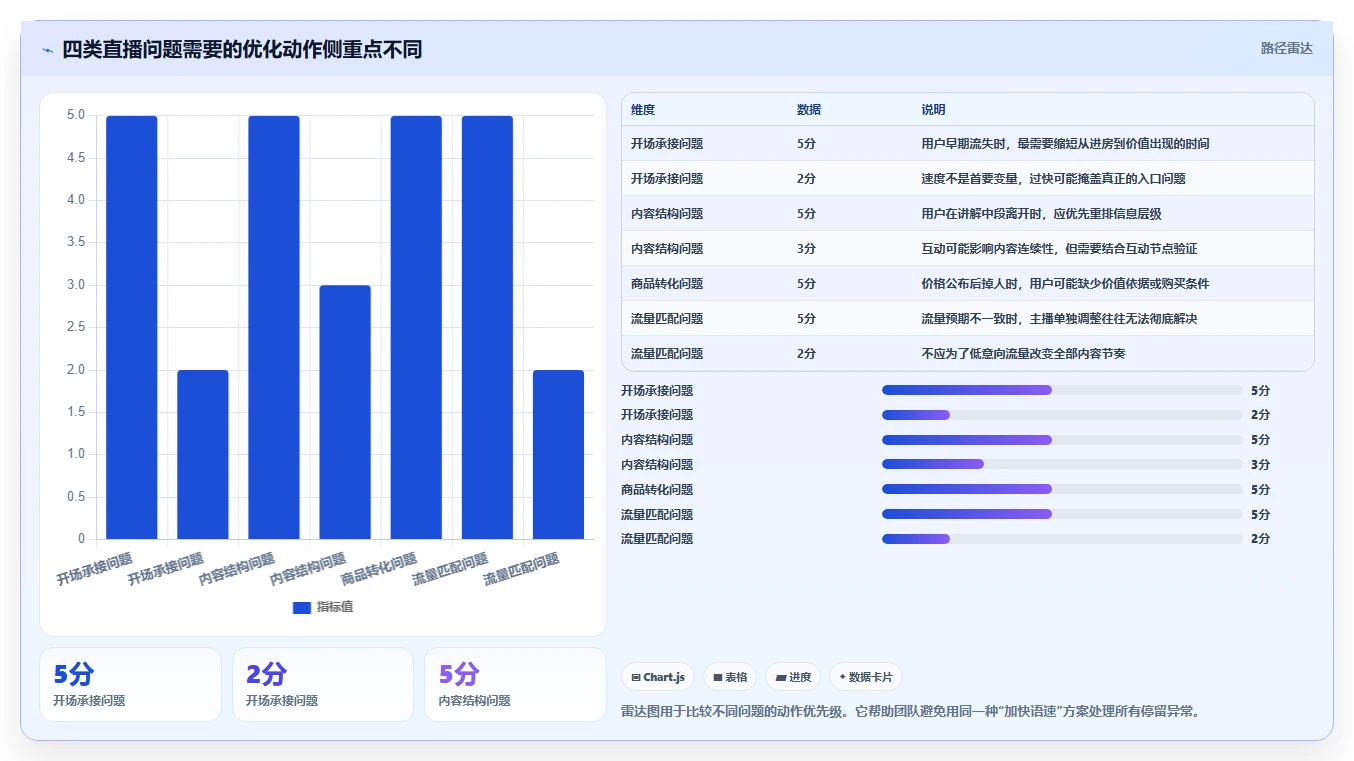
Task: Open the 路径雷达 label in header
Action: tap(1286, 48)
